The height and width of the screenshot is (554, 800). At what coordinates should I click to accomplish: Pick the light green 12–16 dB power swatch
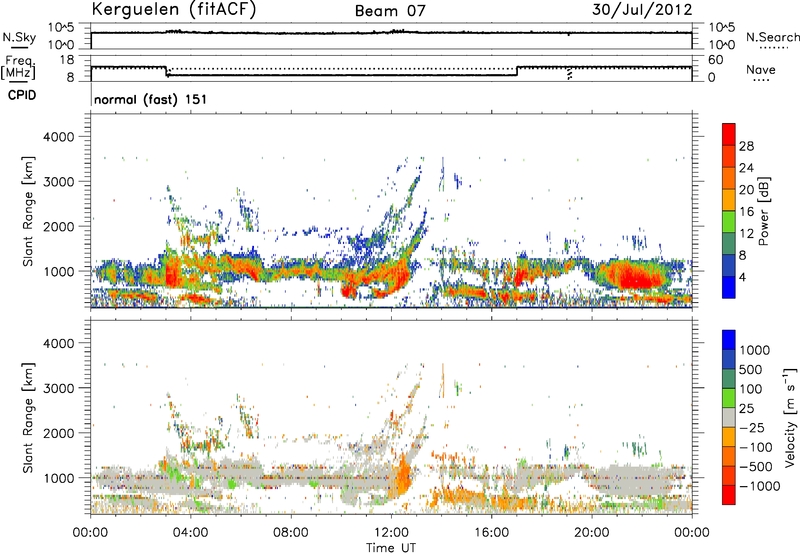(729, 222)
